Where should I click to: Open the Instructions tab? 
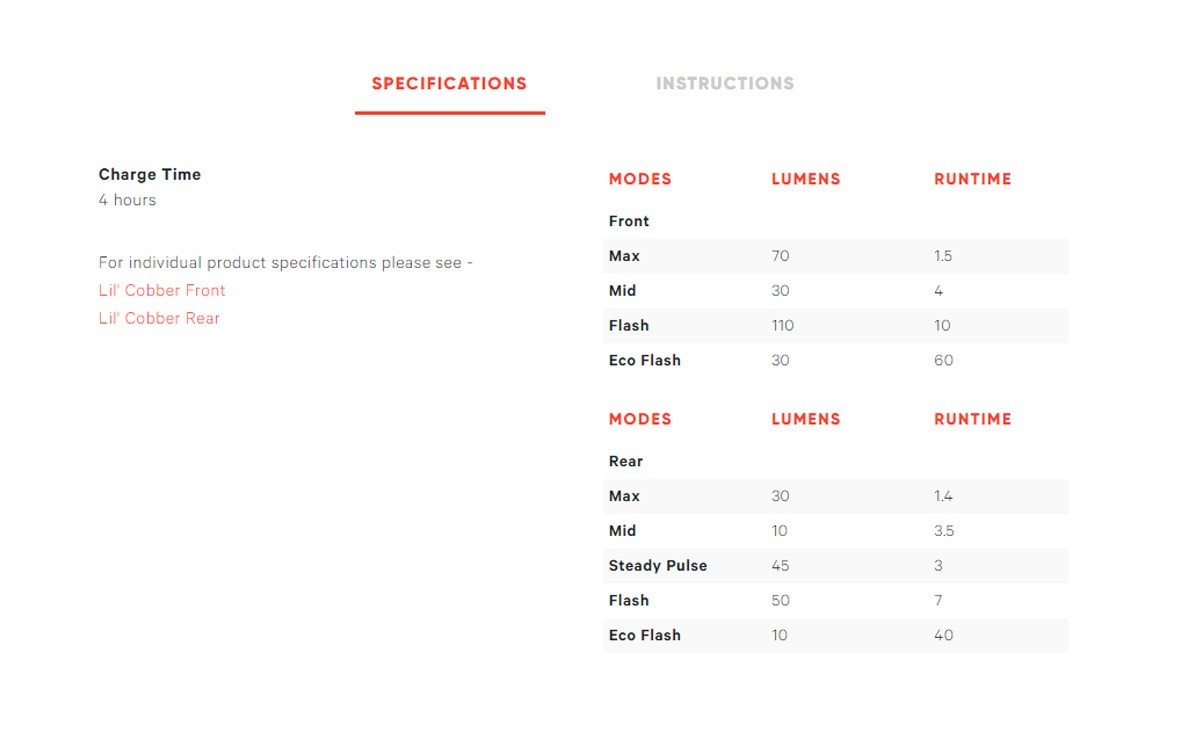pyautogui.click(x=725, y=84)
